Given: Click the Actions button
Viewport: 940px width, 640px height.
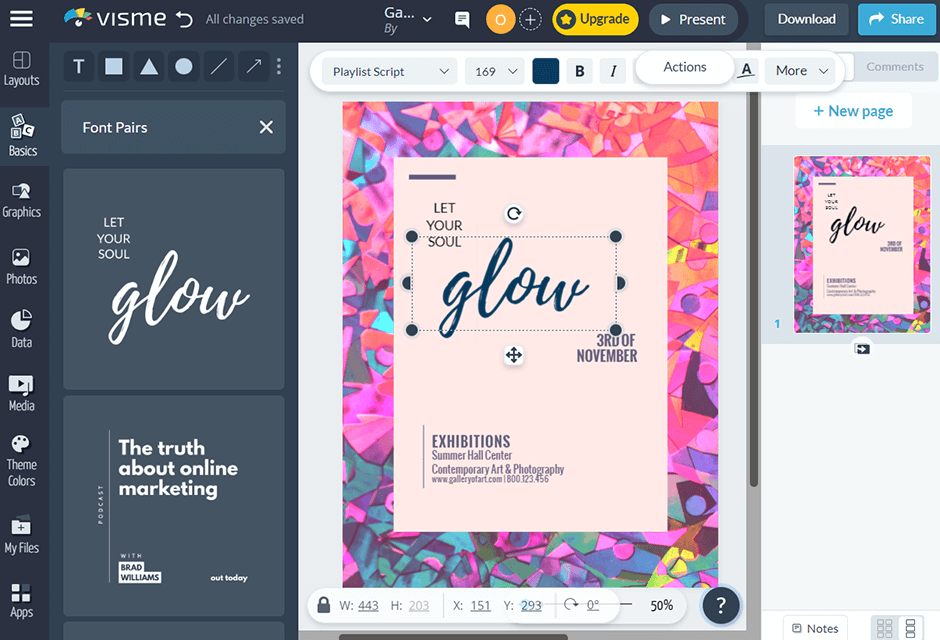Looking at the screenshot, I should tap(685, 67).
